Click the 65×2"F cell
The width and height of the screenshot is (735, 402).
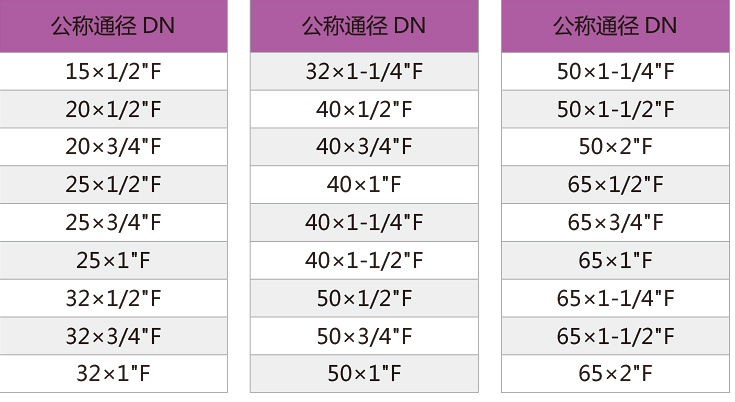[x=615, y=373]
